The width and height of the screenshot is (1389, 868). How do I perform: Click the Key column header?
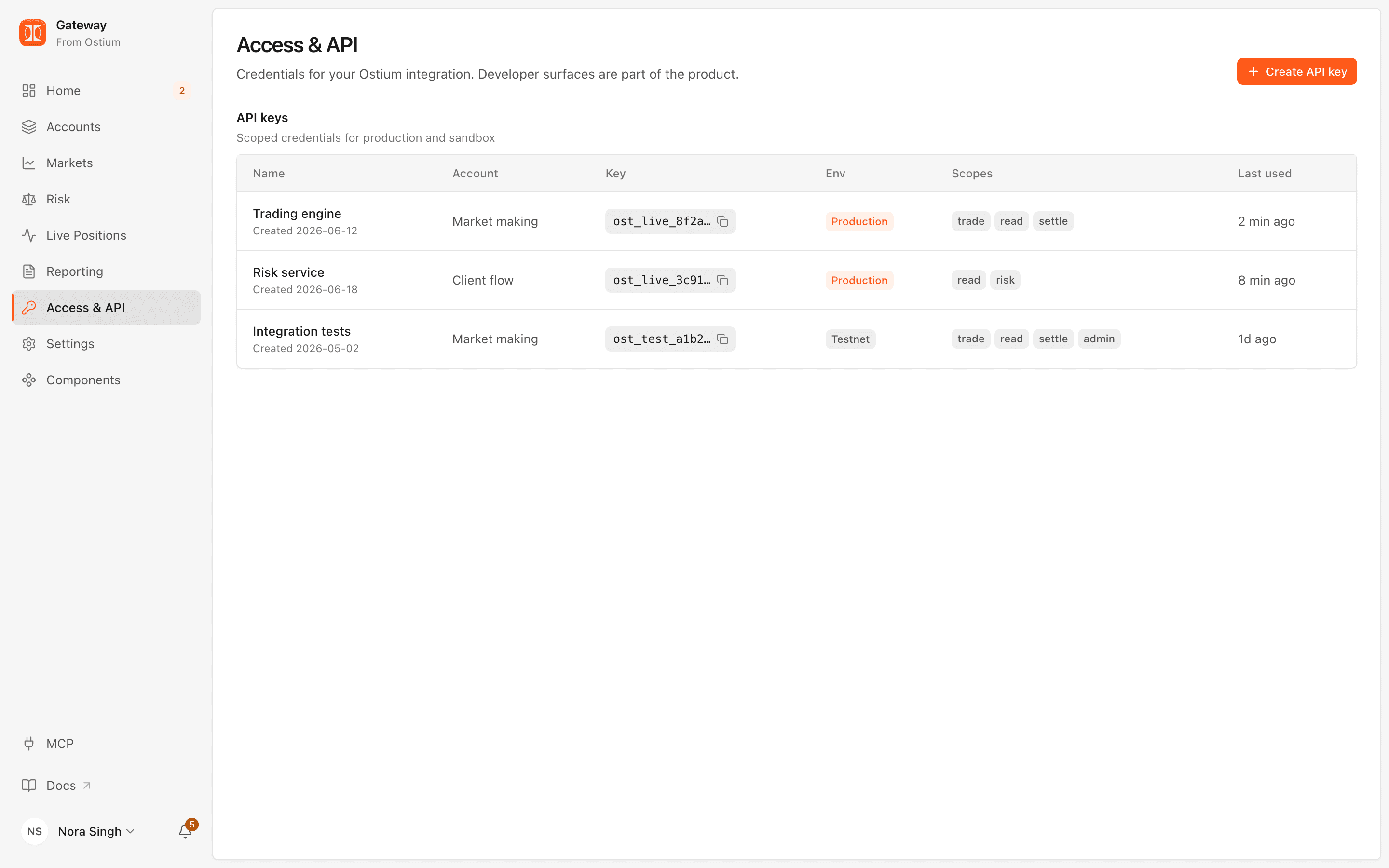[x=615, y=174]
